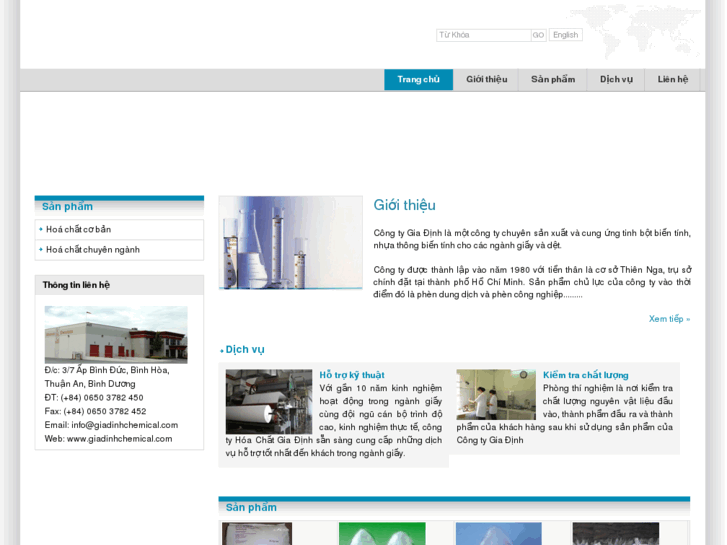Click the Fax: (+84) 0650 3782 452 text
The image size is (727, 545).
96,411
